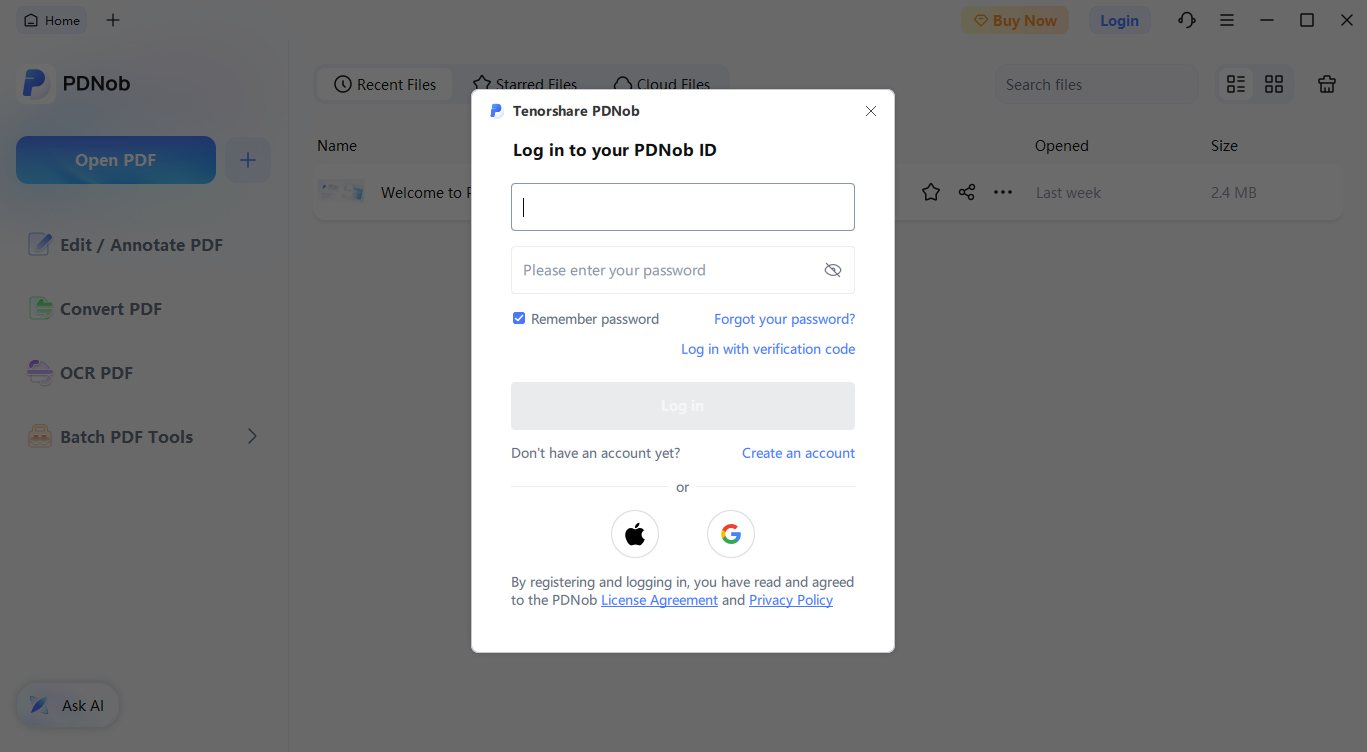Switch to the Starred Files tab
This screenshot has height=752, width=1367.
[x=524, y=84]
